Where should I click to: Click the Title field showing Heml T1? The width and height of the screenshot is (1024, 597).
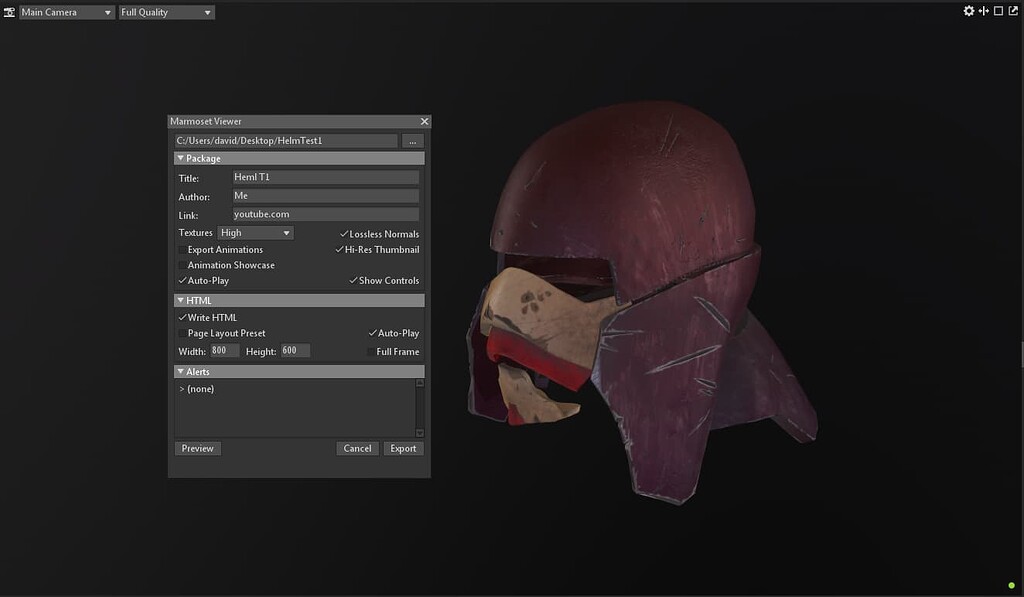point(325,176)
